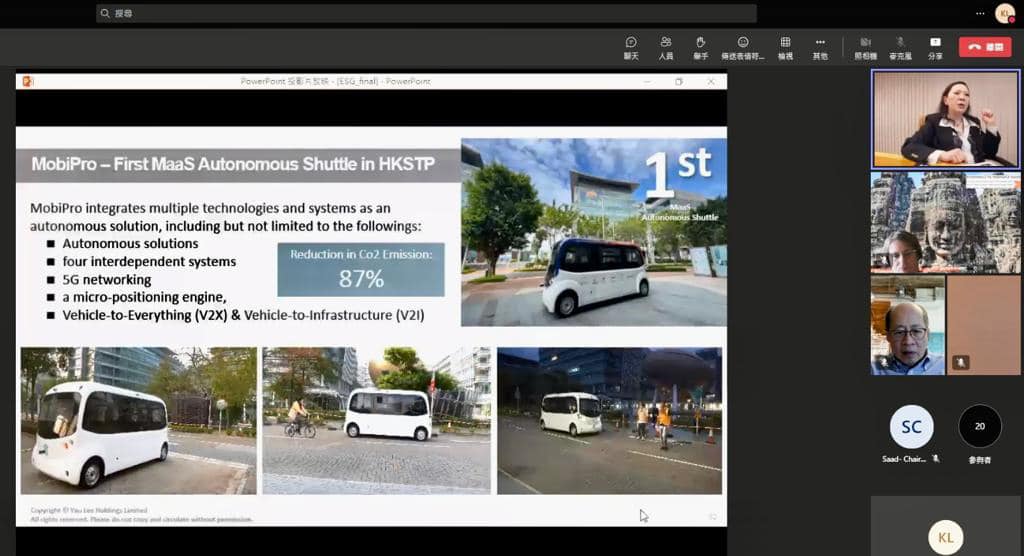Click the slide heading 'MobiPro – First MaaS Autonomous Shuttle'
1024x556 pixels.
pos(233,163)
